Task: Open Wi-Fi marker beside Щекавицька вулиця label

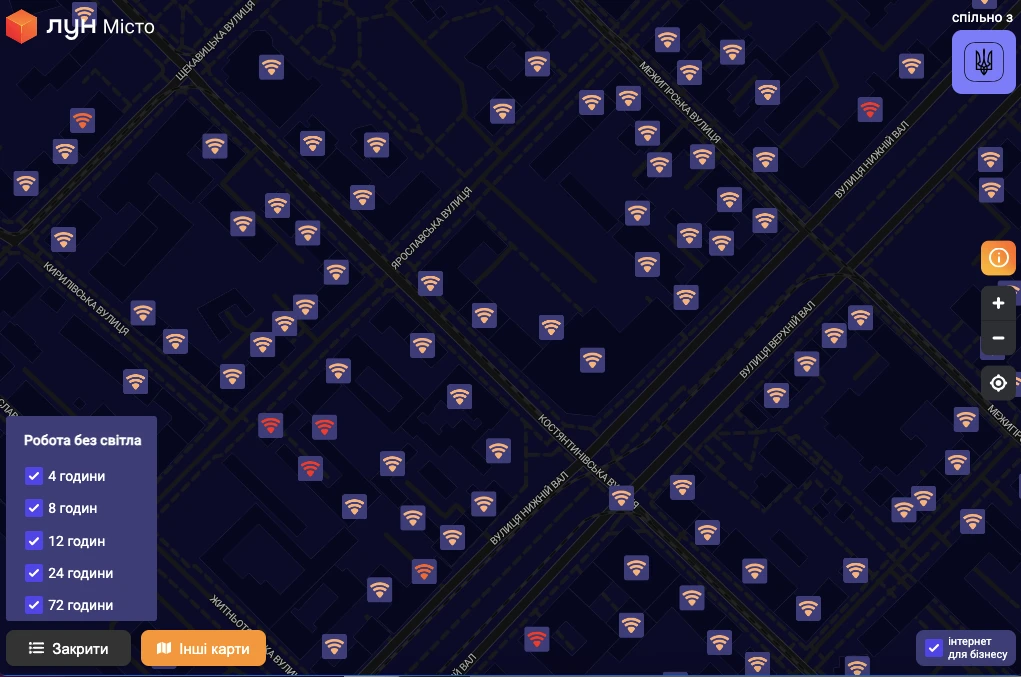Action: click(x=271, y=67)
